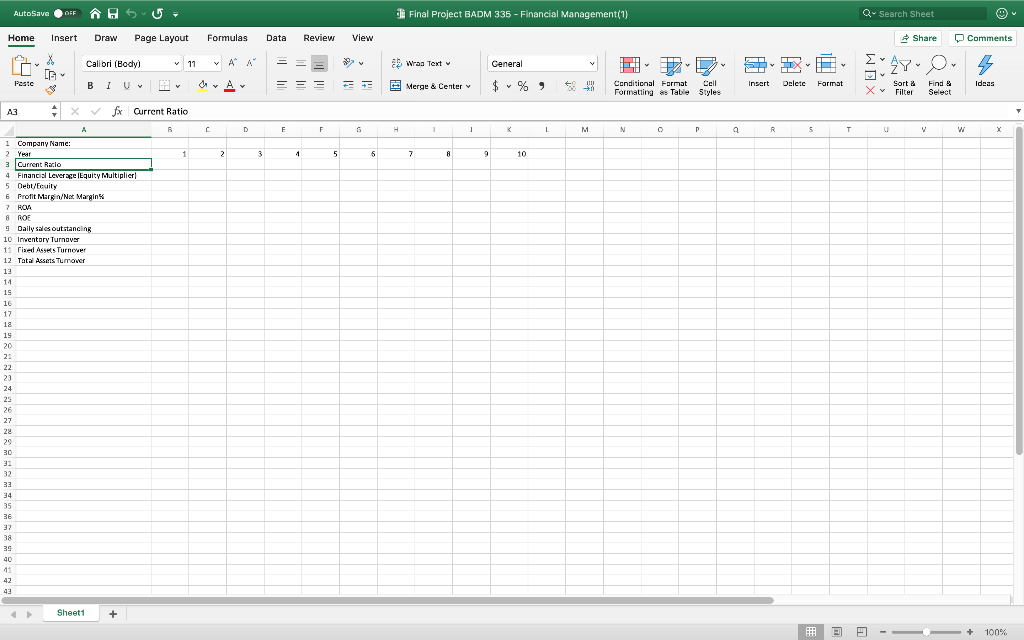This screenshot has height=640, width=1024.
Task: Click the Ideas lightning icon
Action: pyautogui.click(x=985, y=65)
